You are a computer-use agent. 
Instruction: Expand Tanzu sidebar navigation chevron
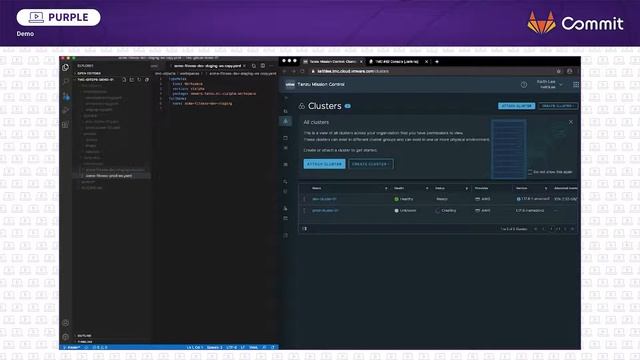286,98
